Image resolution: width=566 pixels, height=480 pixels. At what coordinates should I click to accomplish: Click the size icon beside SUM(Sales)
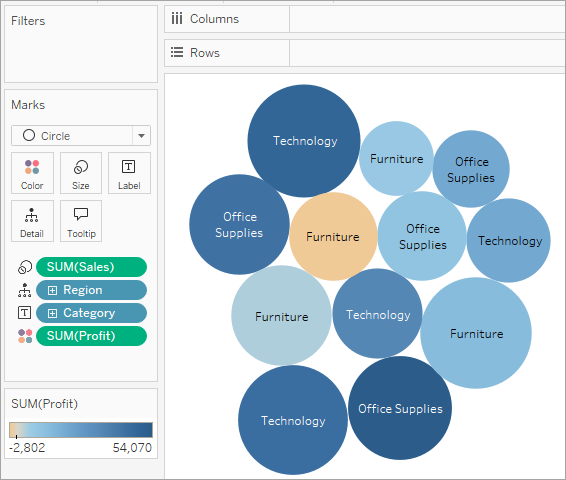(x=25, y=267)
